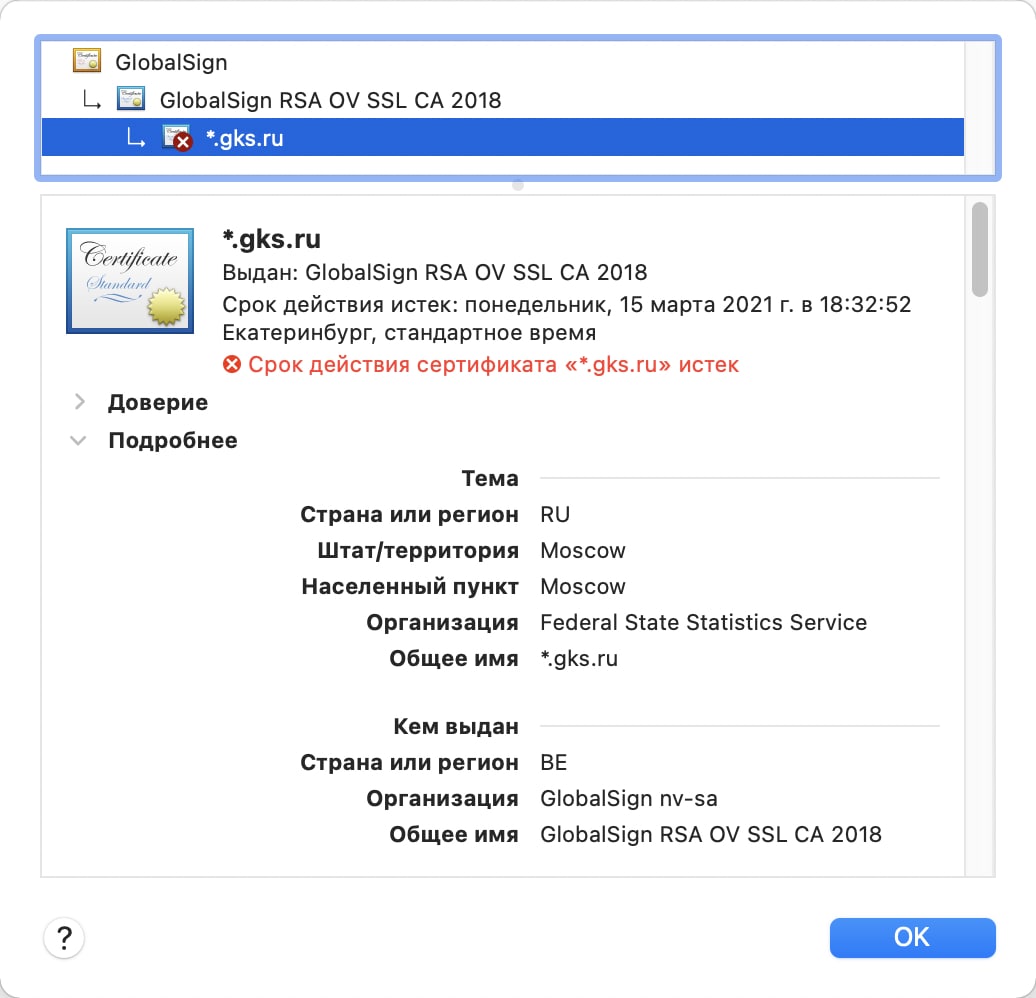Click the split pane divider handle dot
The image size is (1036, 998).
click(x=518, y=186)
